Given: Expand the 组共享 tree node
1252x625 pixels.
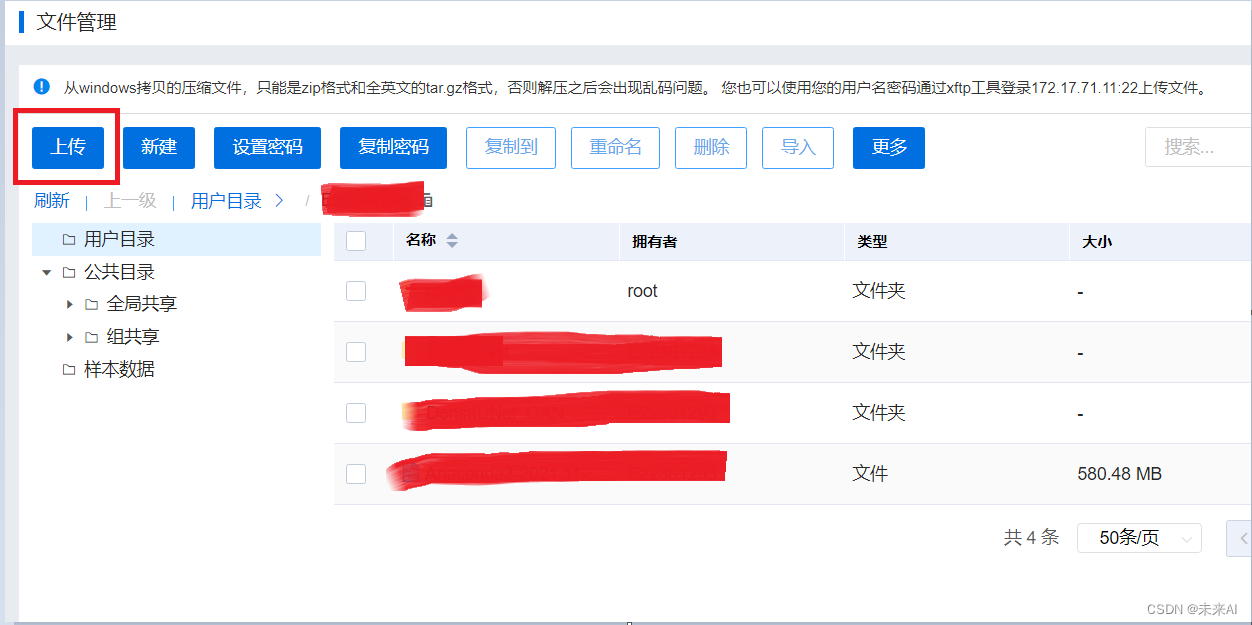Looking at the screenshot, I should point(68,336).
